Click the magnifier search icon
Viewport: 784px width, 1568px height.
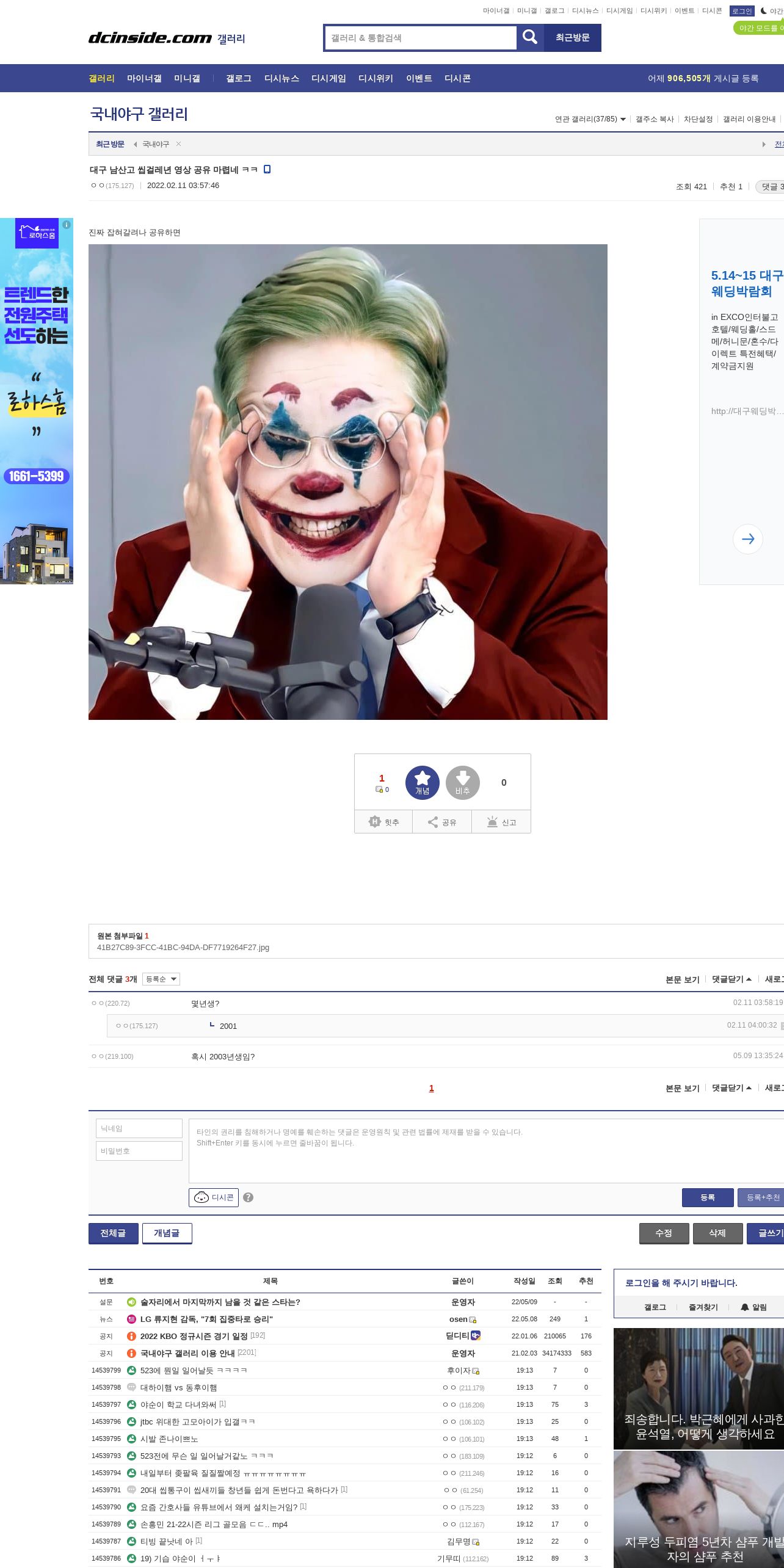[x=530, y=38]
